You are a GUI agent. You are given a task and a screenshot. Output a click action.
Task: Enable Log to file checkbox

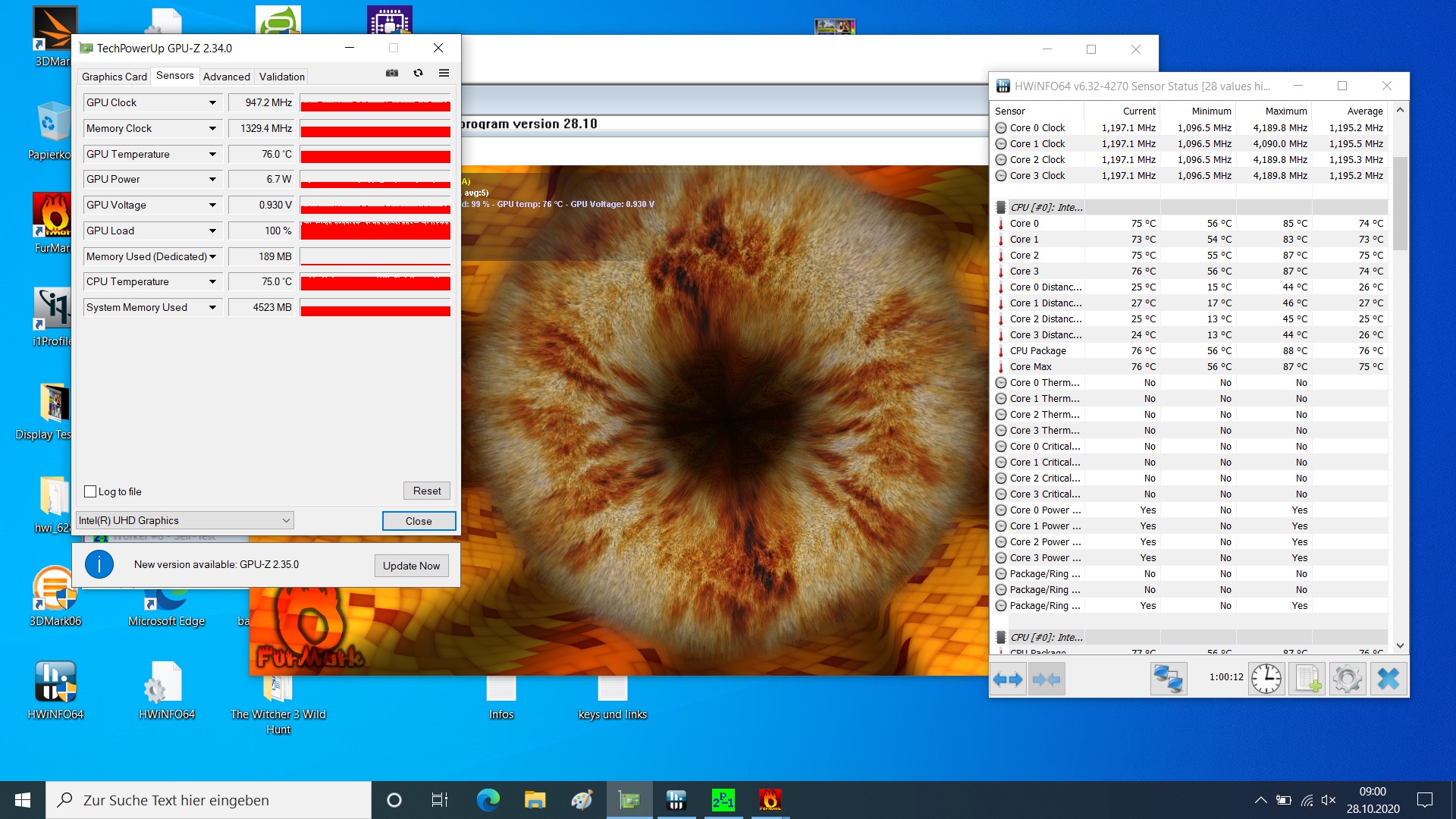coord(90,491)
